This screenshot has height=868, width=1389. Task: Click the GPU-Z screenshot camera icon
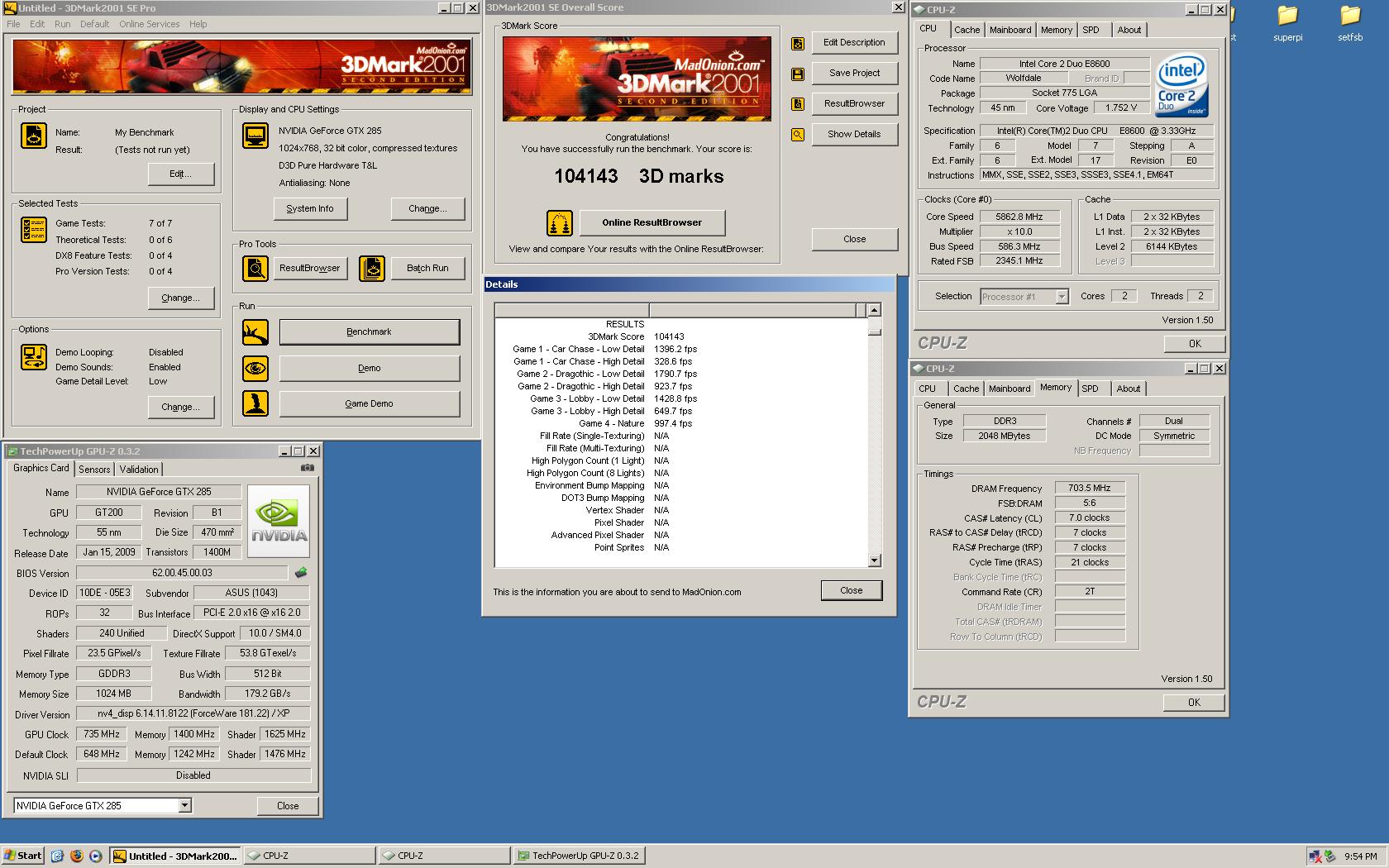tap(308, 468)
